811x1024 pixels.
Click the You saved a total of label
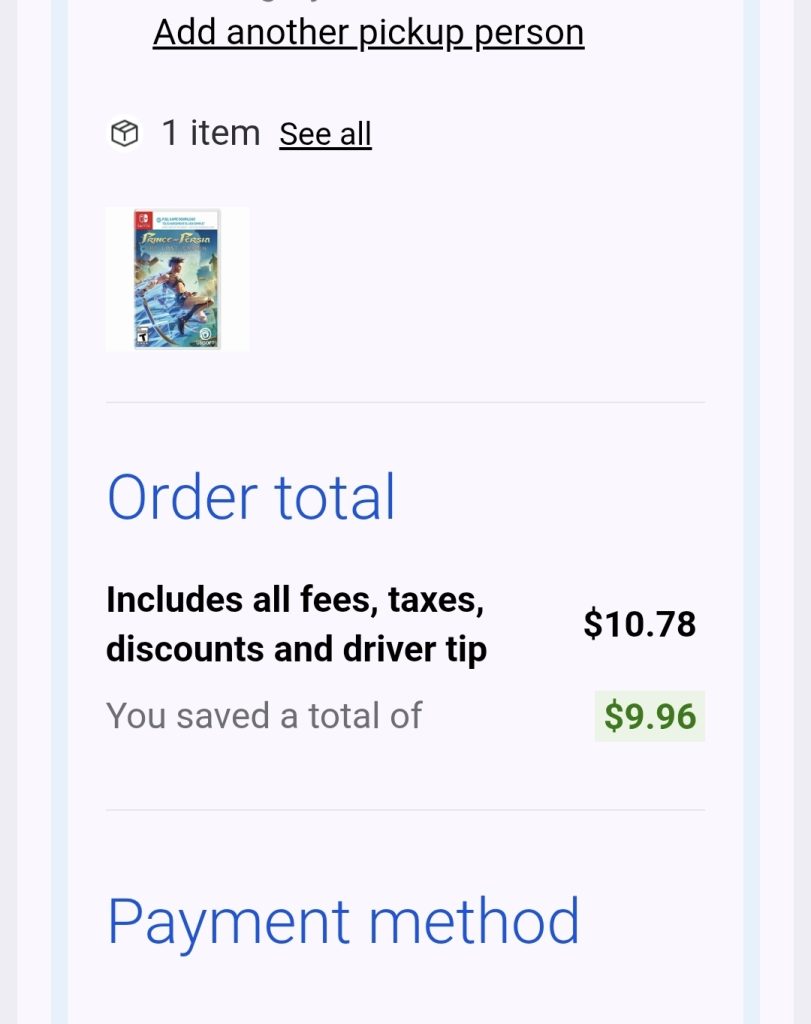tap(264, 716)
